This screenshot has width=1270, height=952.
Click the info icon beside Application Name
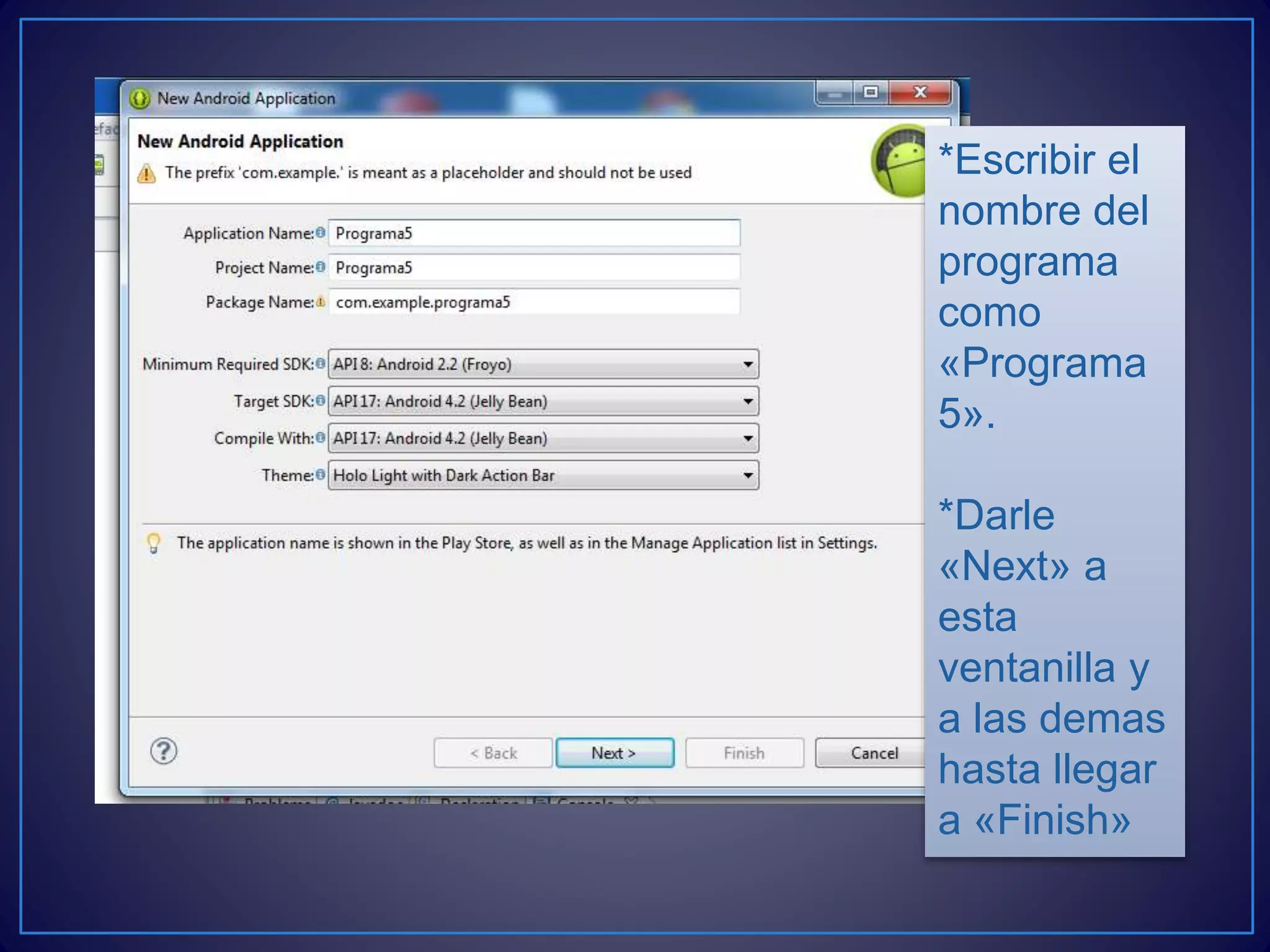coord(320,232)
